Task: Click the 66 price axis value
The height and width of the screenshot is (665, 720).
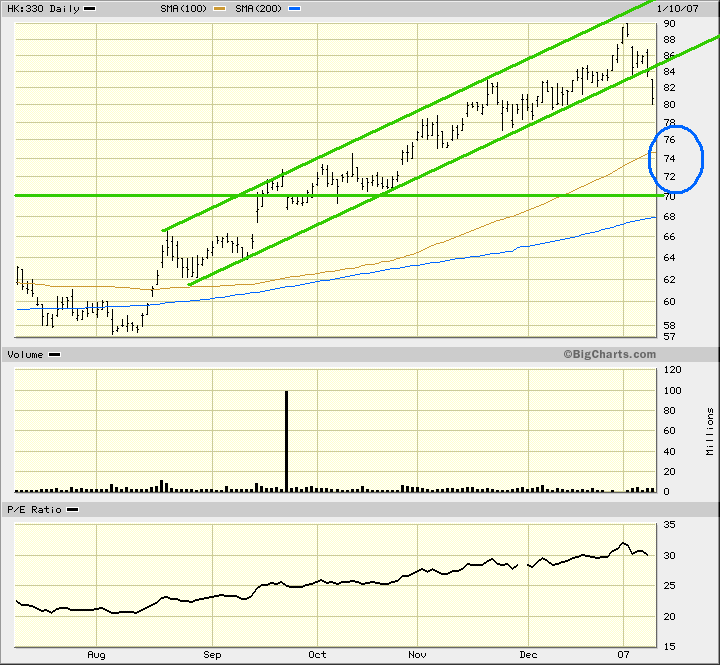Action: pyautogui.click(x=669, y=237)
